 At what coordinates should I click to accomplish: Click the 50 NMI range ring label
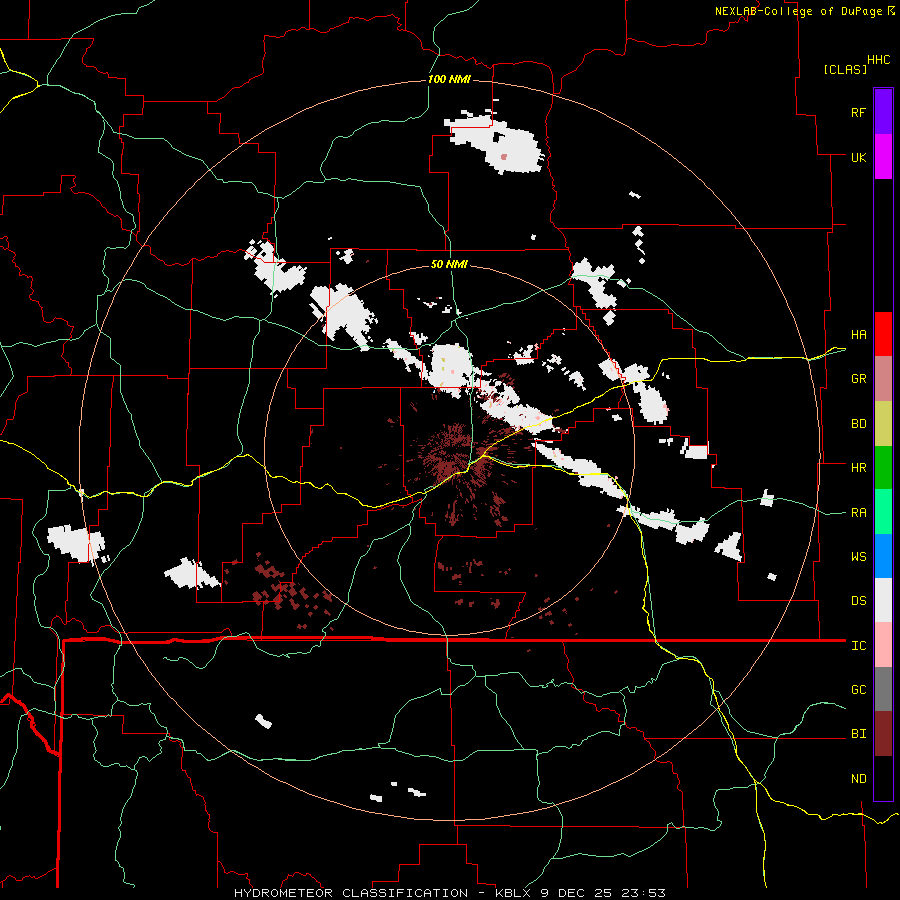point(449,264)
